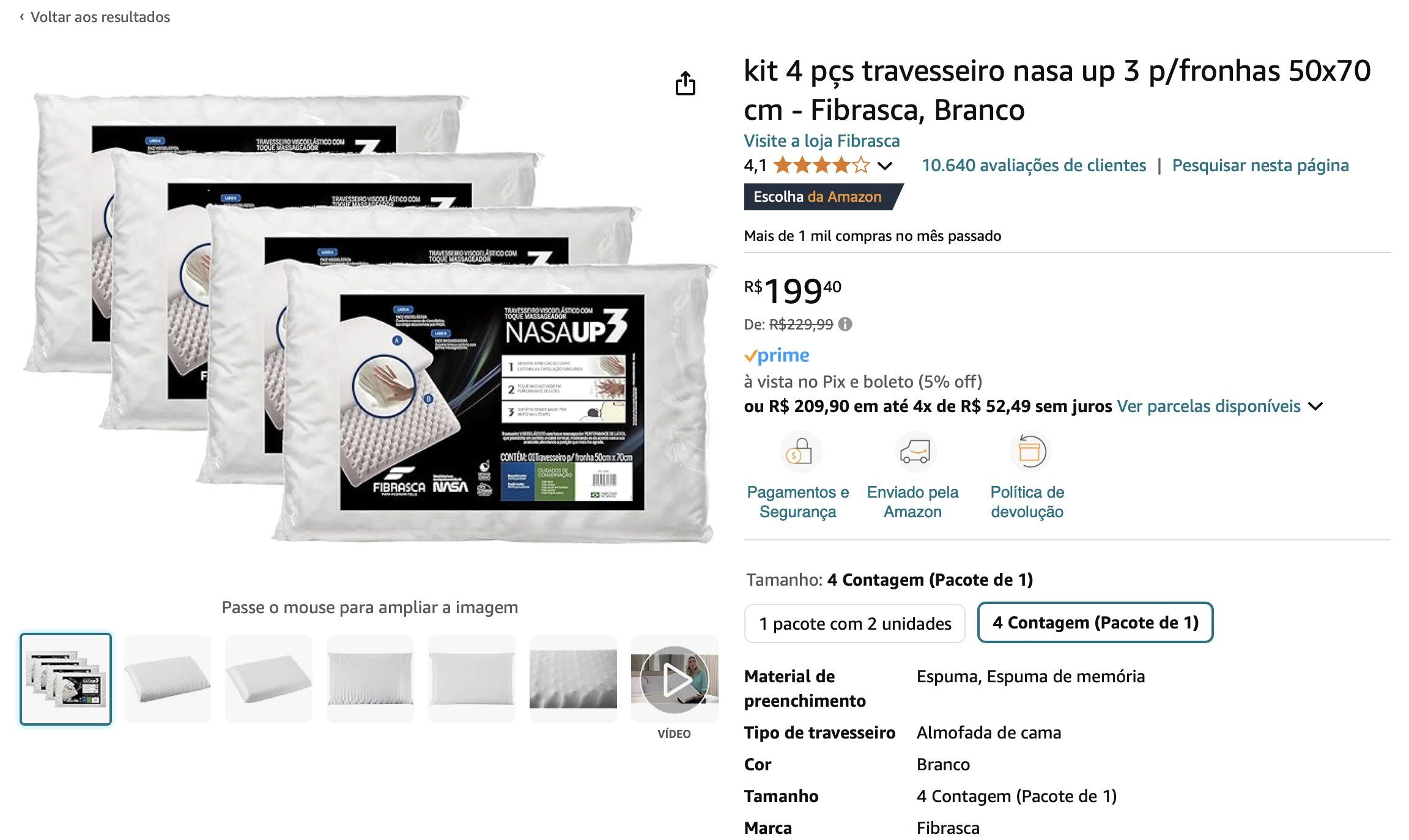Select the 1 pacote com 2 unidades option
The width and height of the screenshot is (1409, 840).
point(854,624)
